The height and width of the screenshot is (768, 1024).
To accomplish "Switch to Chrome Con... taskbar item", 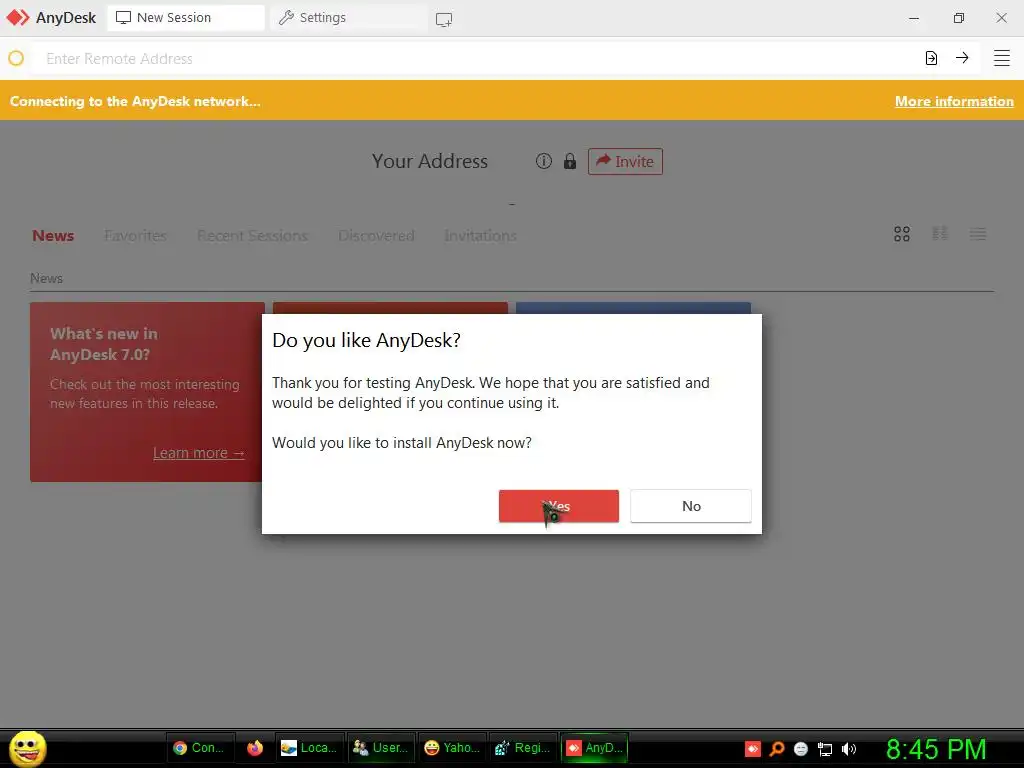I will click(199, 748).
